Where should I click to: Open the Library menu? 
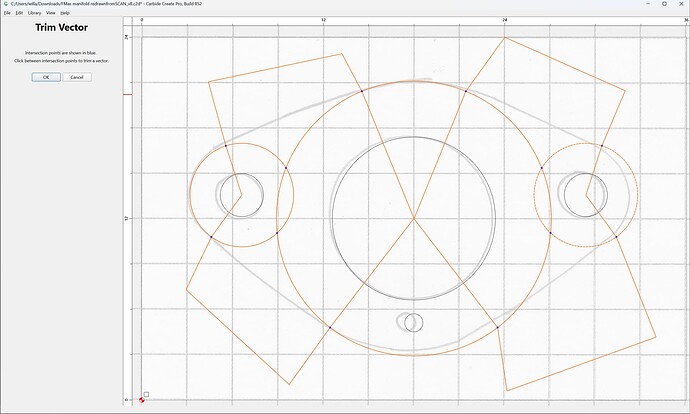click(x=34, y=13)
